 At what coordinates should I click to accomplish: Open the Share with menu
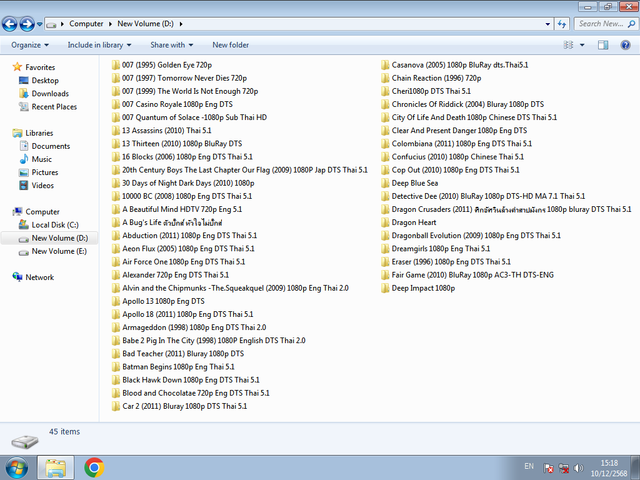pos(171,45)
